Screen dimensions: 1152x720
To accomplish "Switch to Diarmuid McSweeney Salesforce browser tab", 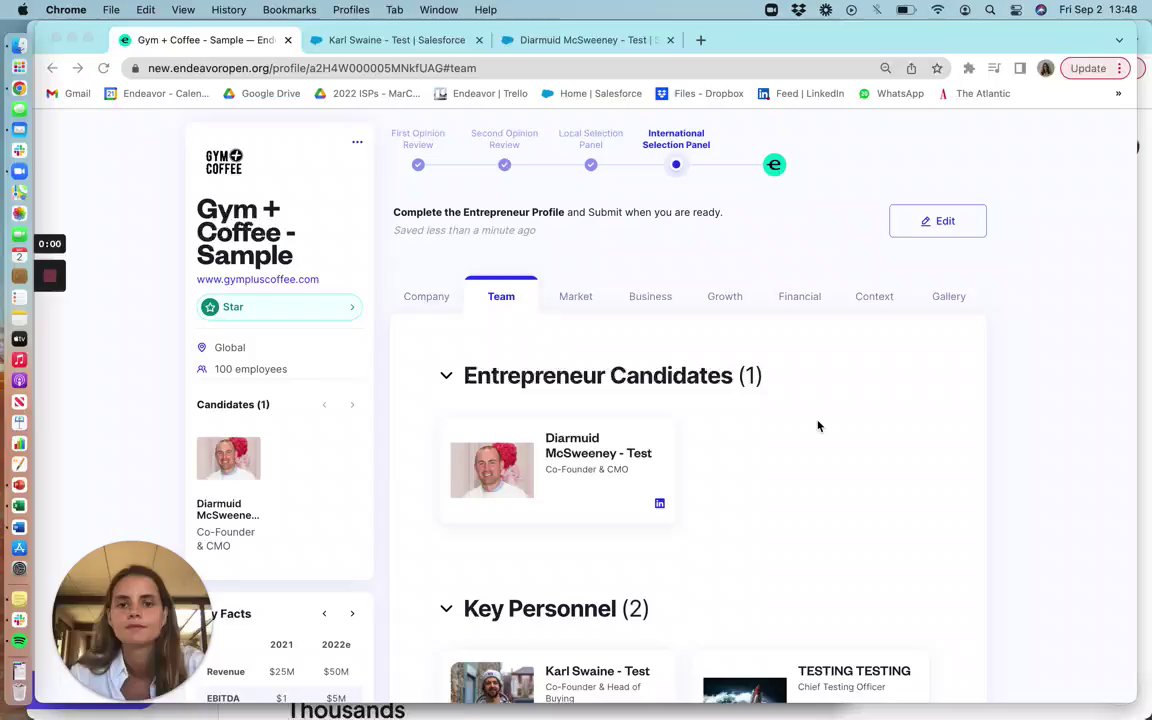I will [x=588, y=40].
